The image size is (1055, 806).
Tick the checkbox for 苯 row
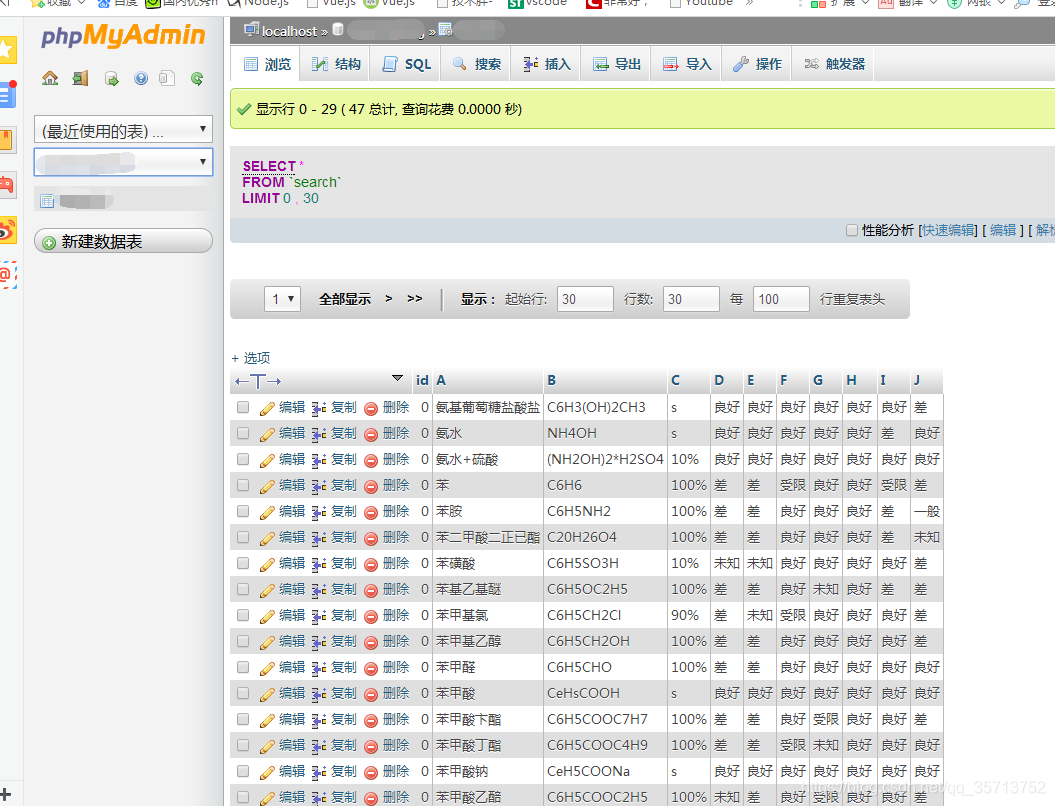click(x=243, y=485)
